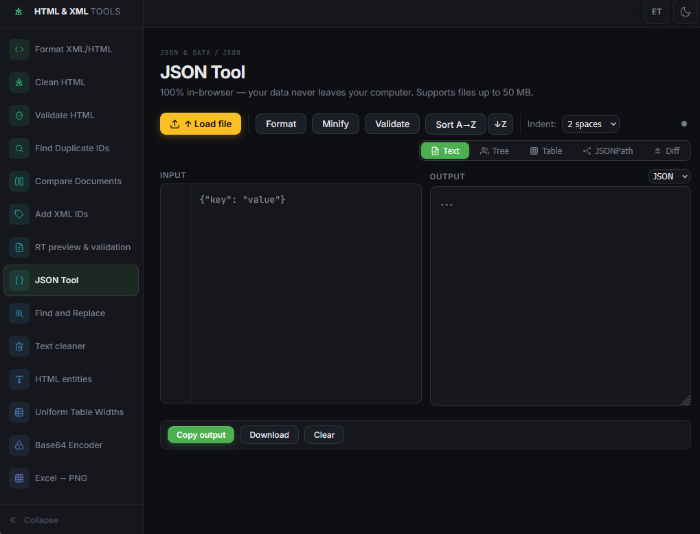Click the JSONPath tab branch icon

tap(587, 151)
